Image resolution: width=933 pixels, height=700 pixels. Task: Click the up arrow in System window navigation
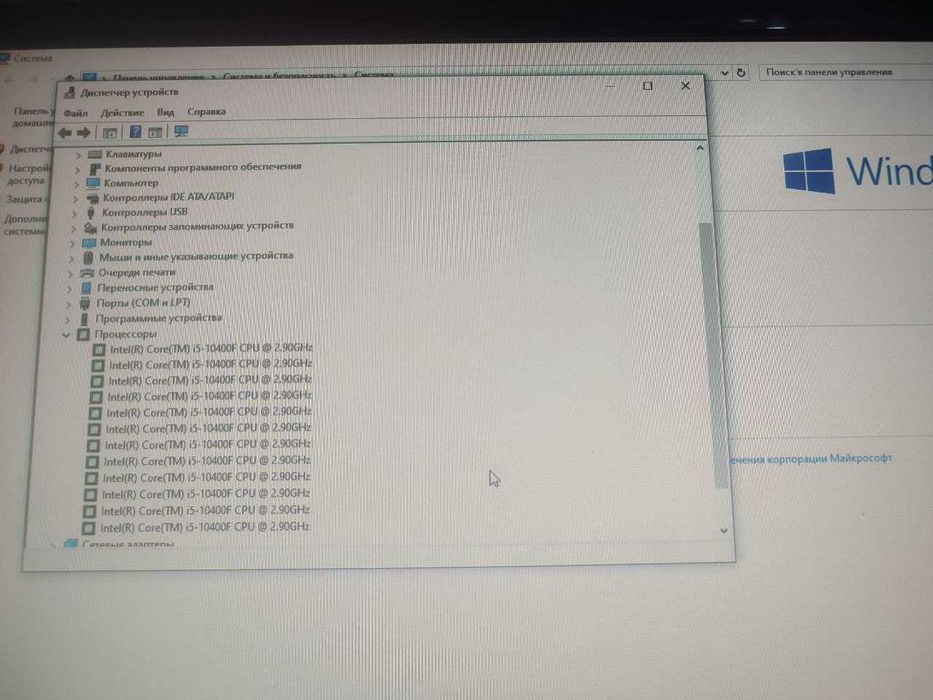click(70, 77)
